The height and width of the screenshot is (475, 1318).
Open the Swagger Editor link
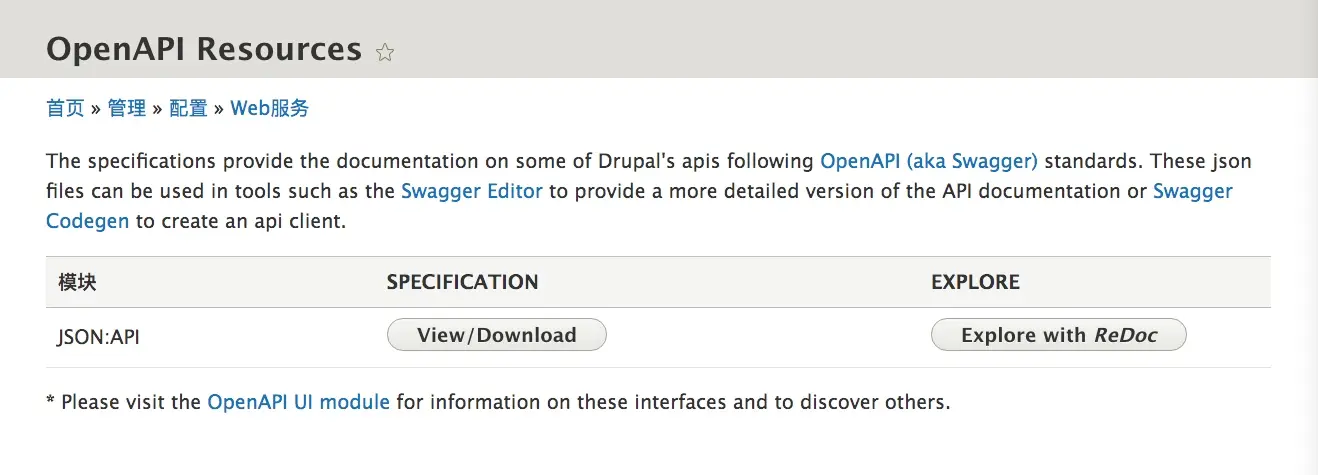[x=472, y=191]
